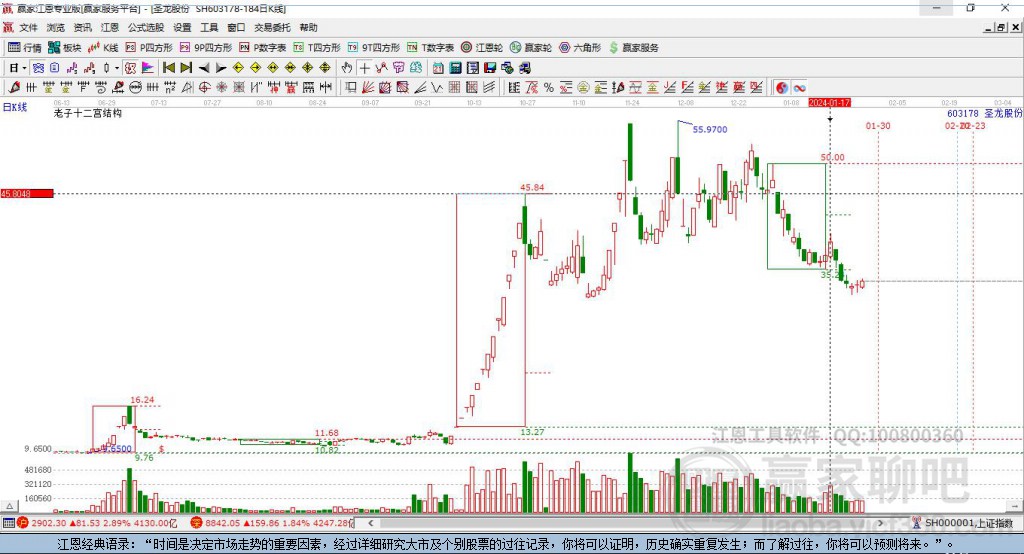Open the 江恩 menu
This screenshot has width=1024, height=554.
coord(109,27)
